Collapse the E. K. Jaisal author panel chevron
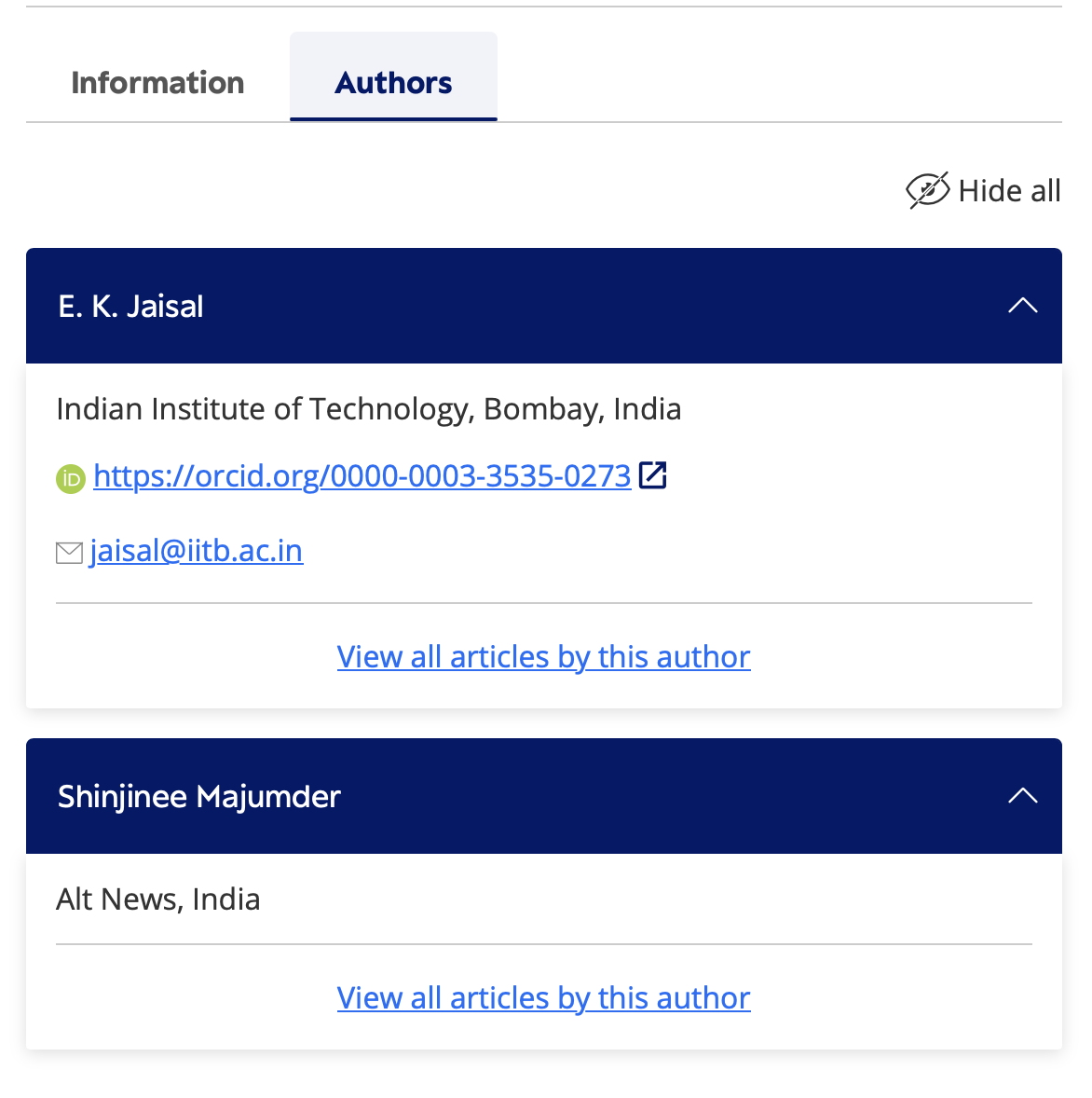This screenshot has height=1098, width=1092. (1022, 306)
